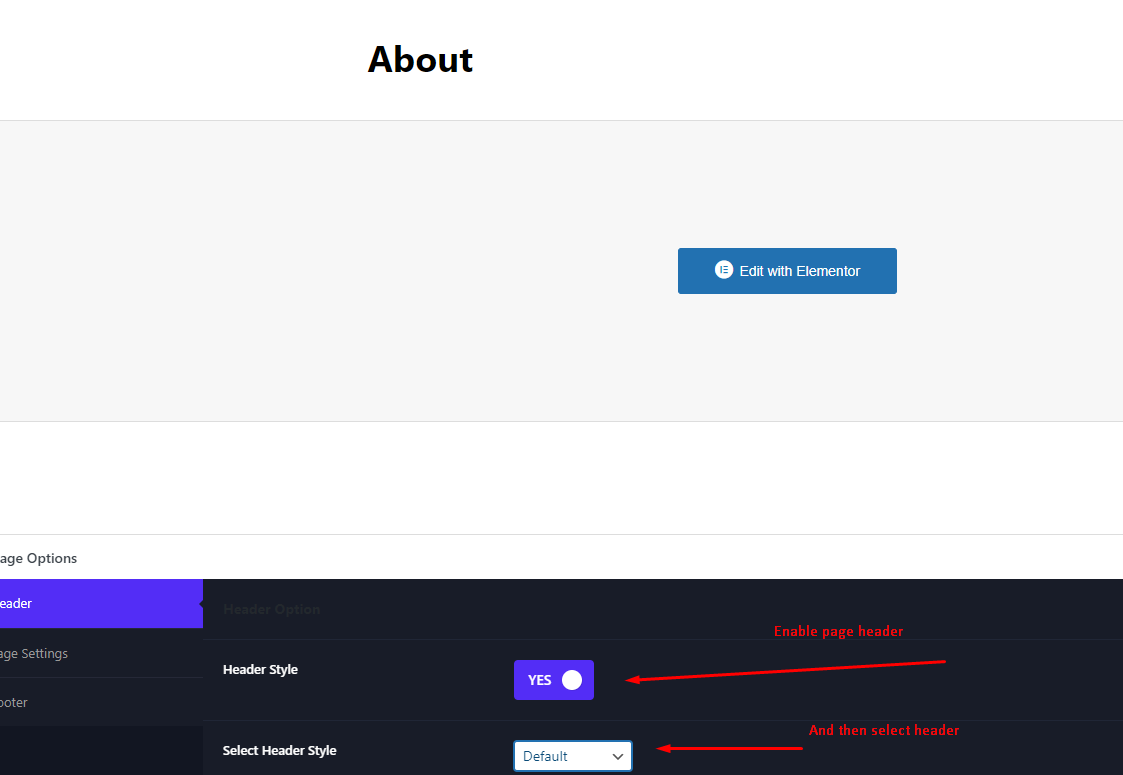Click the Header Style field label
The height and width of the screenshot is (775, 1123).
(260, 669)
